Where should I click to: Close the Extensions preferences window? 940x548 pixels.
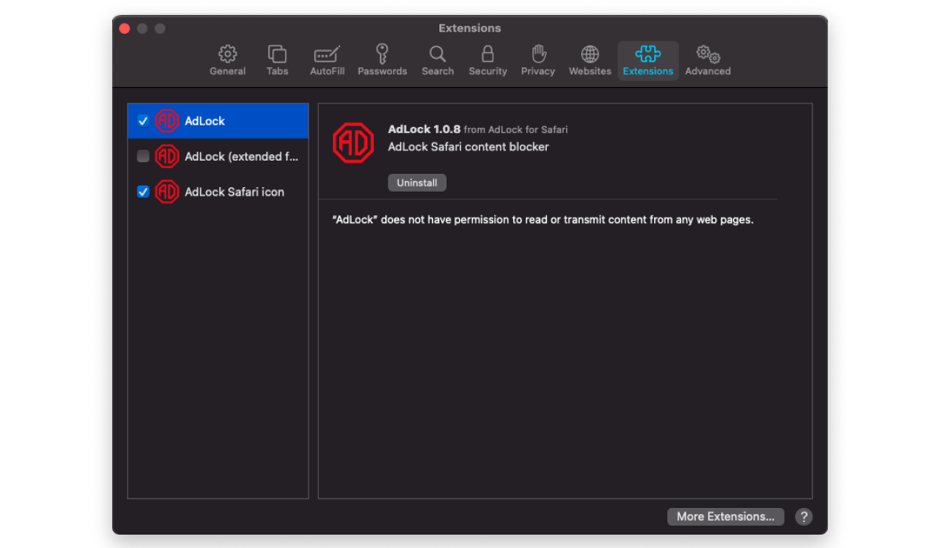coord(125,28)
